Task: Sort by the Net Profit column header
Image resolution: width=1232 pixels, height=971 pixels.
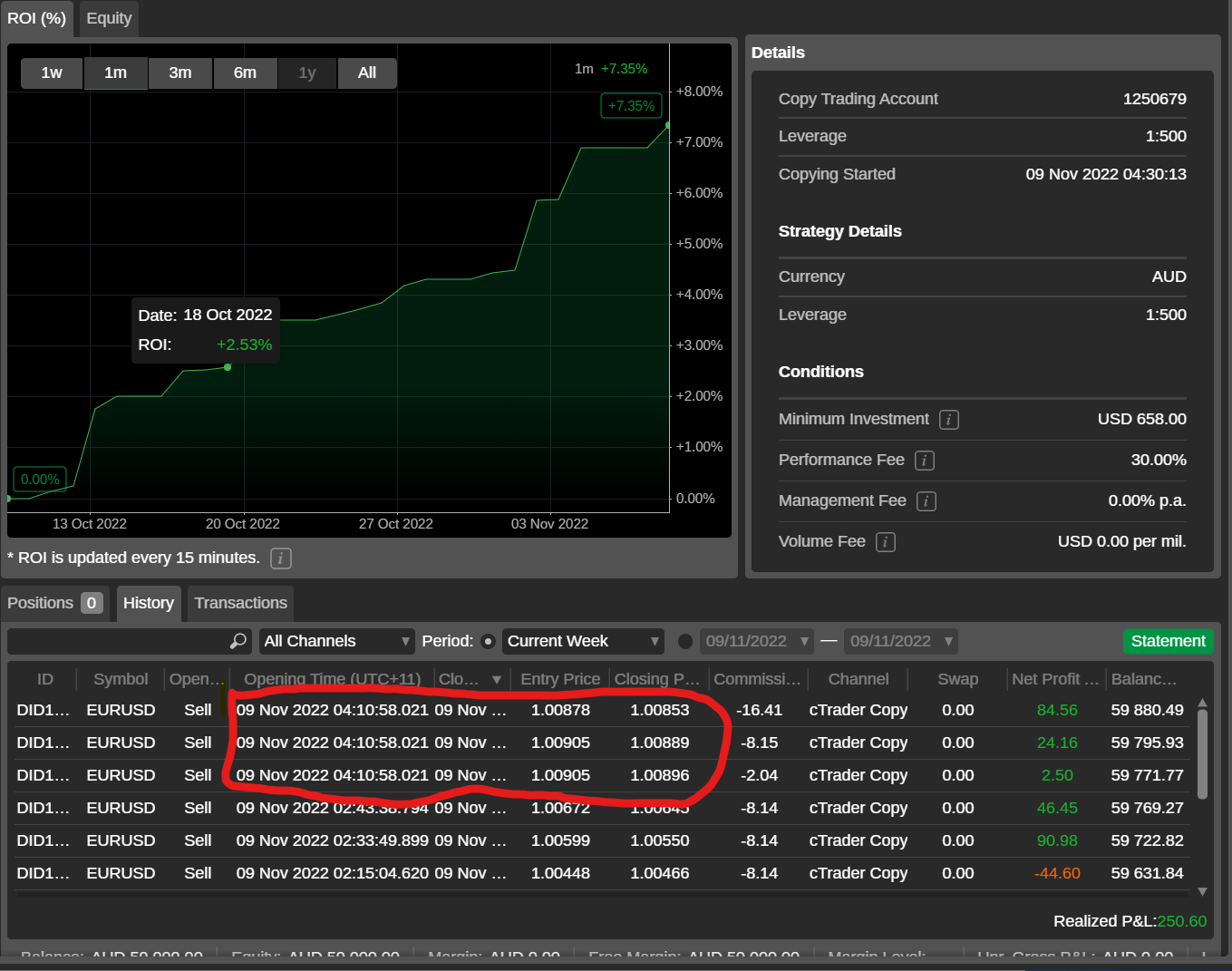Action: [x=1055, y=680]
